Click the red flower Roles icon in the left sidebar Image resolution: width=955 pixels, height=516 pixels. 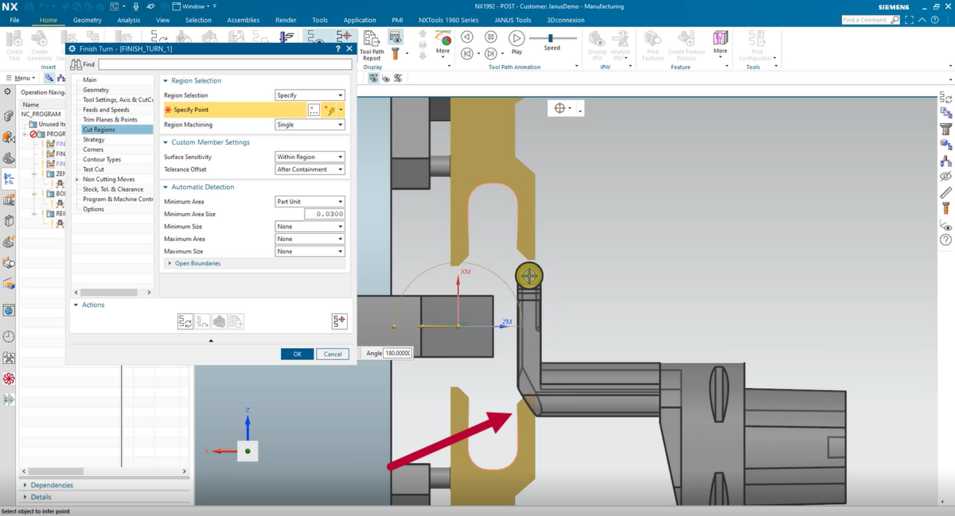tap(9, 378)
